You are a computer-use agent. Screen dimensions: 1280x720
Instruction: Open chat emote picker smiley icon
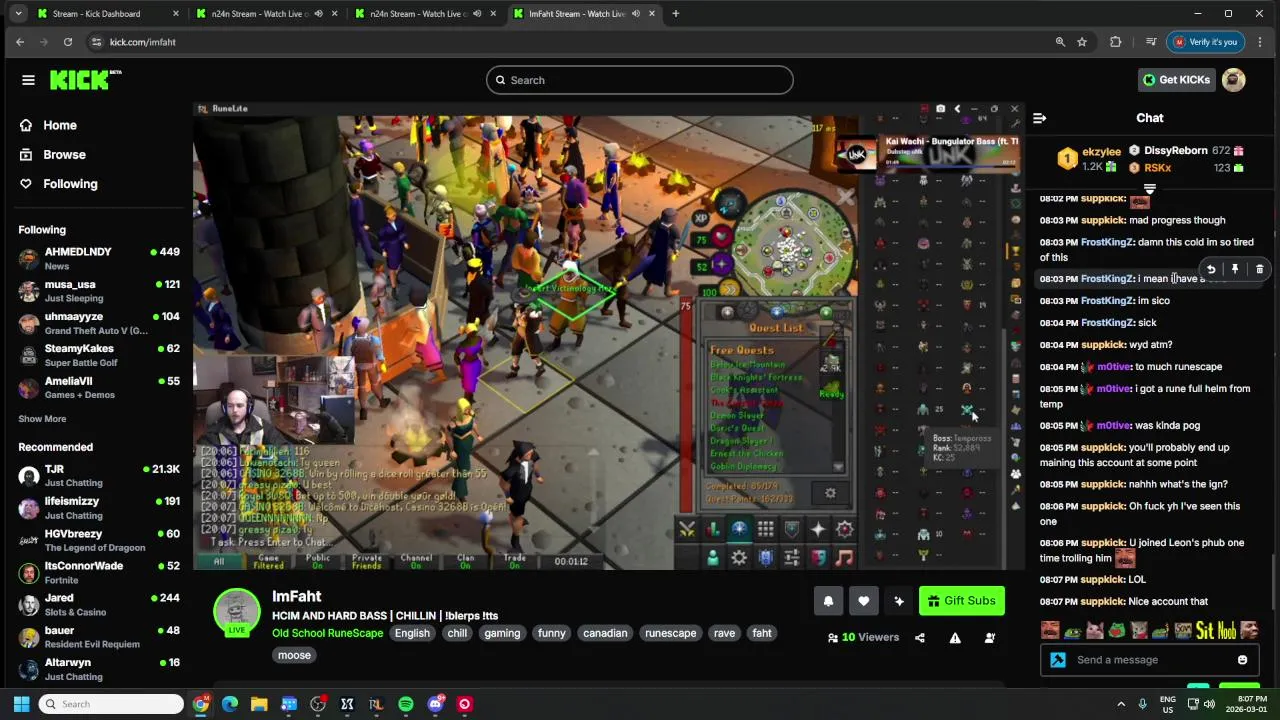pyautogui.click(x=1242, y=660)
